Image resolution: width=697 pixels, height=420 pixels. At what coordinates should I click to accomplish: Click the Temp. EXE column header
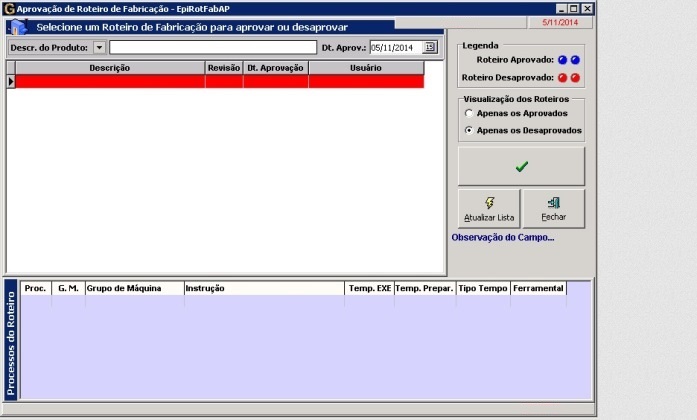(370, 288)
